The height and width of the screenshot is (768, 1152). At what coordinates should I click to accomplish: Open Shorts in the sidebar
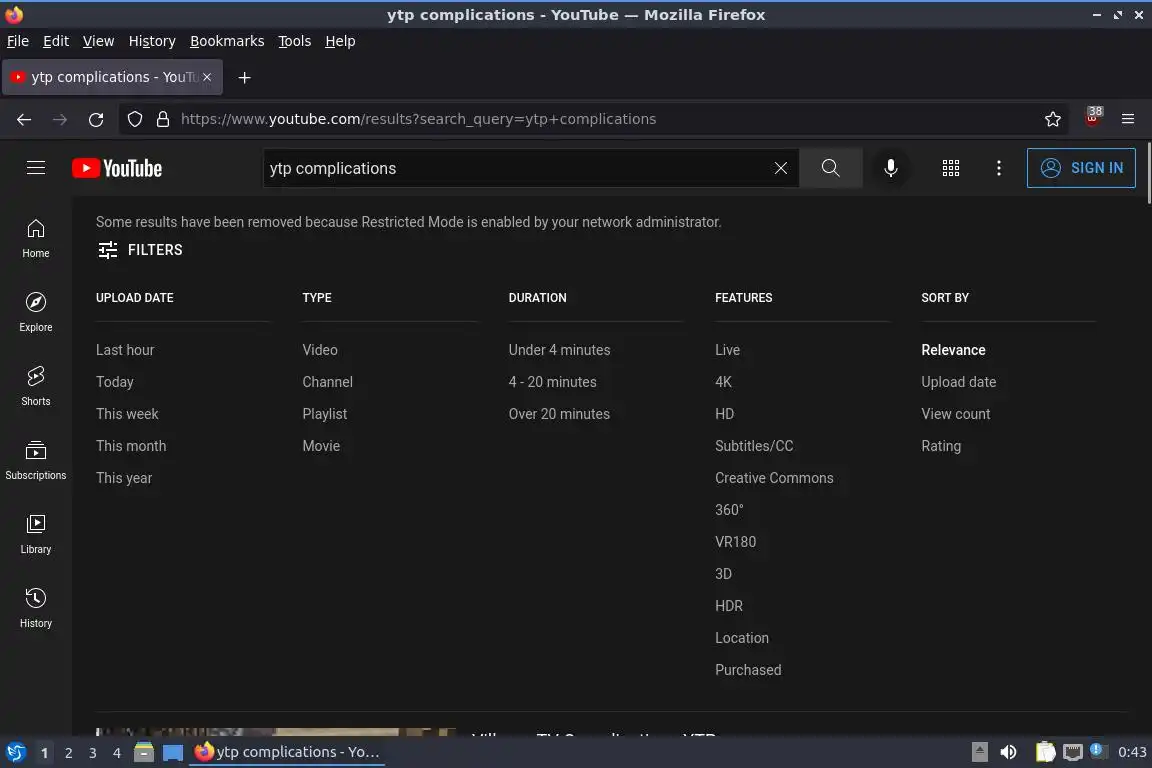35,387
